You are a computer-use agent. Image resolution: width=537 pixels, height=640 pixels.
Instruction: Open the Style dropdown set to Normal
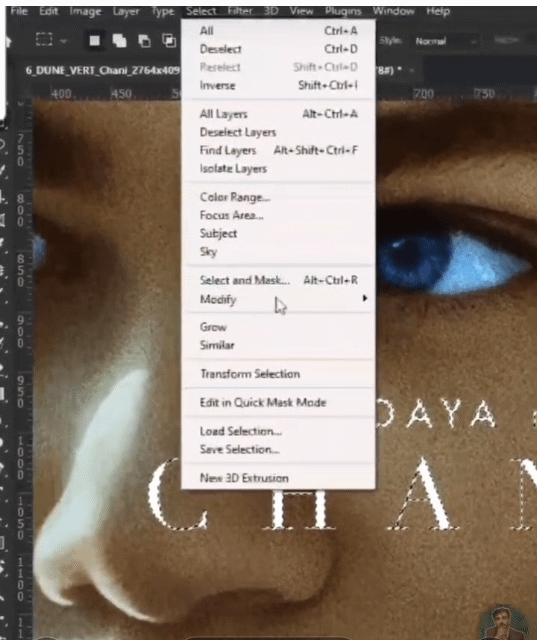coord(446,41)
